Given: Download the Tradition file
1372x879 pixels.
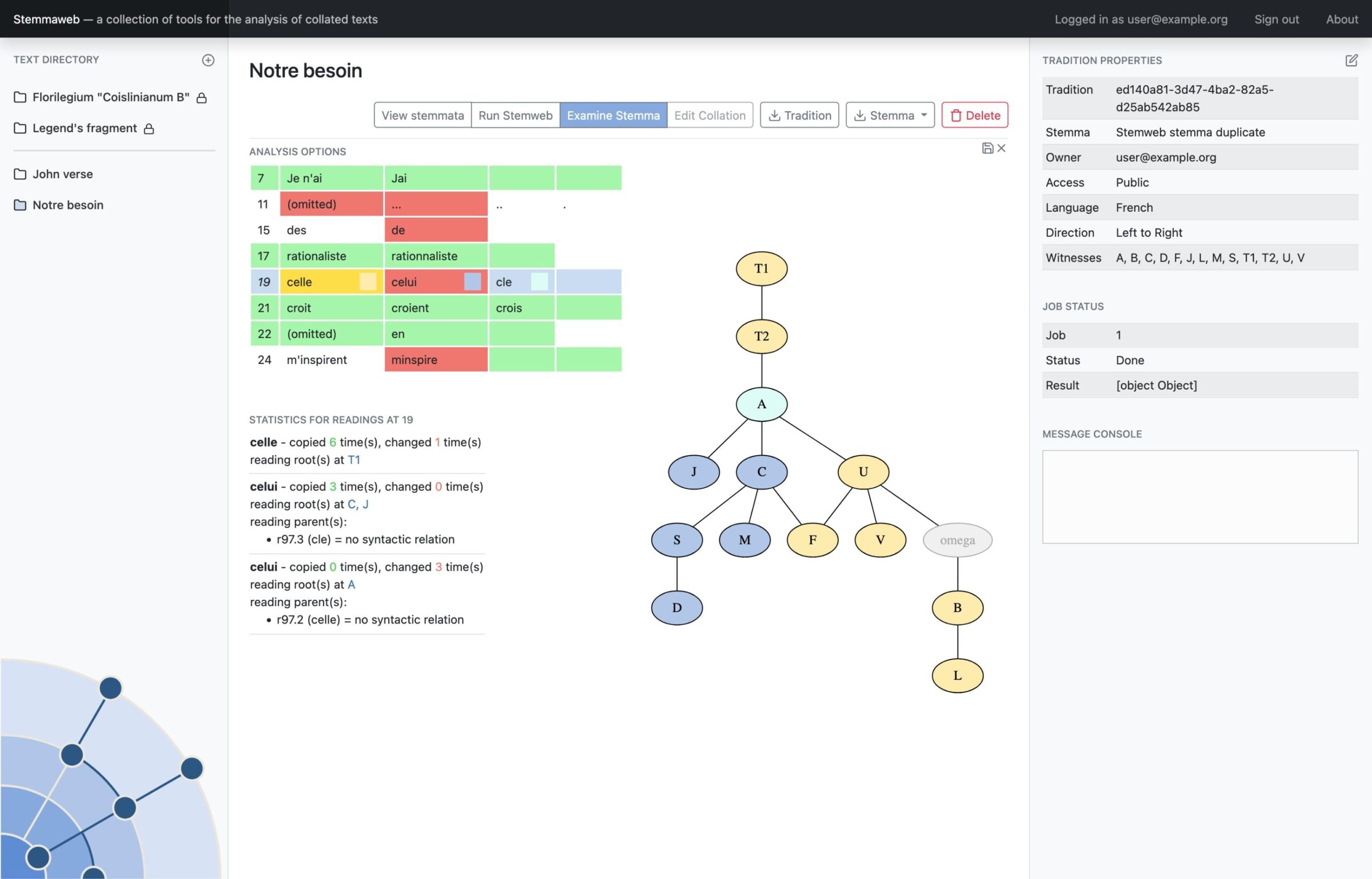Looking at the screenshot, I should (799, 115).
